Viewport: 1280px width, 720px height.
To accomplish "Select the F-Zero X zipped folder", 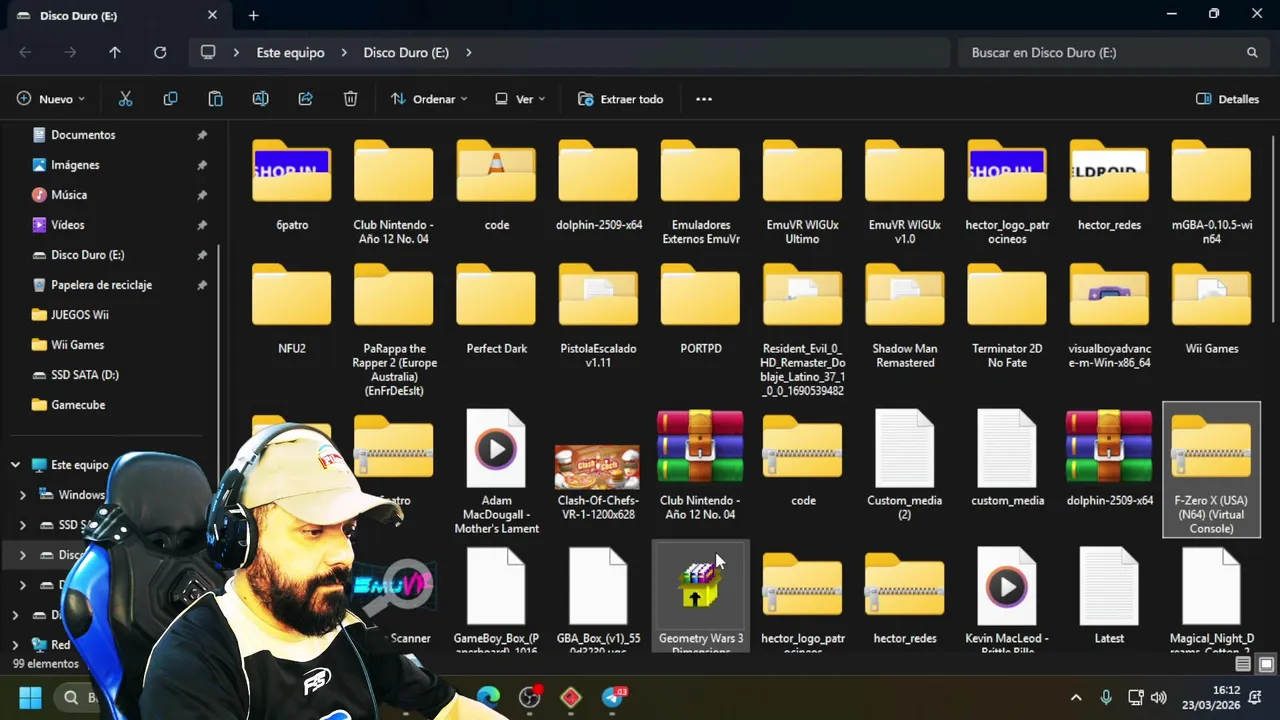I will 1211,470.
